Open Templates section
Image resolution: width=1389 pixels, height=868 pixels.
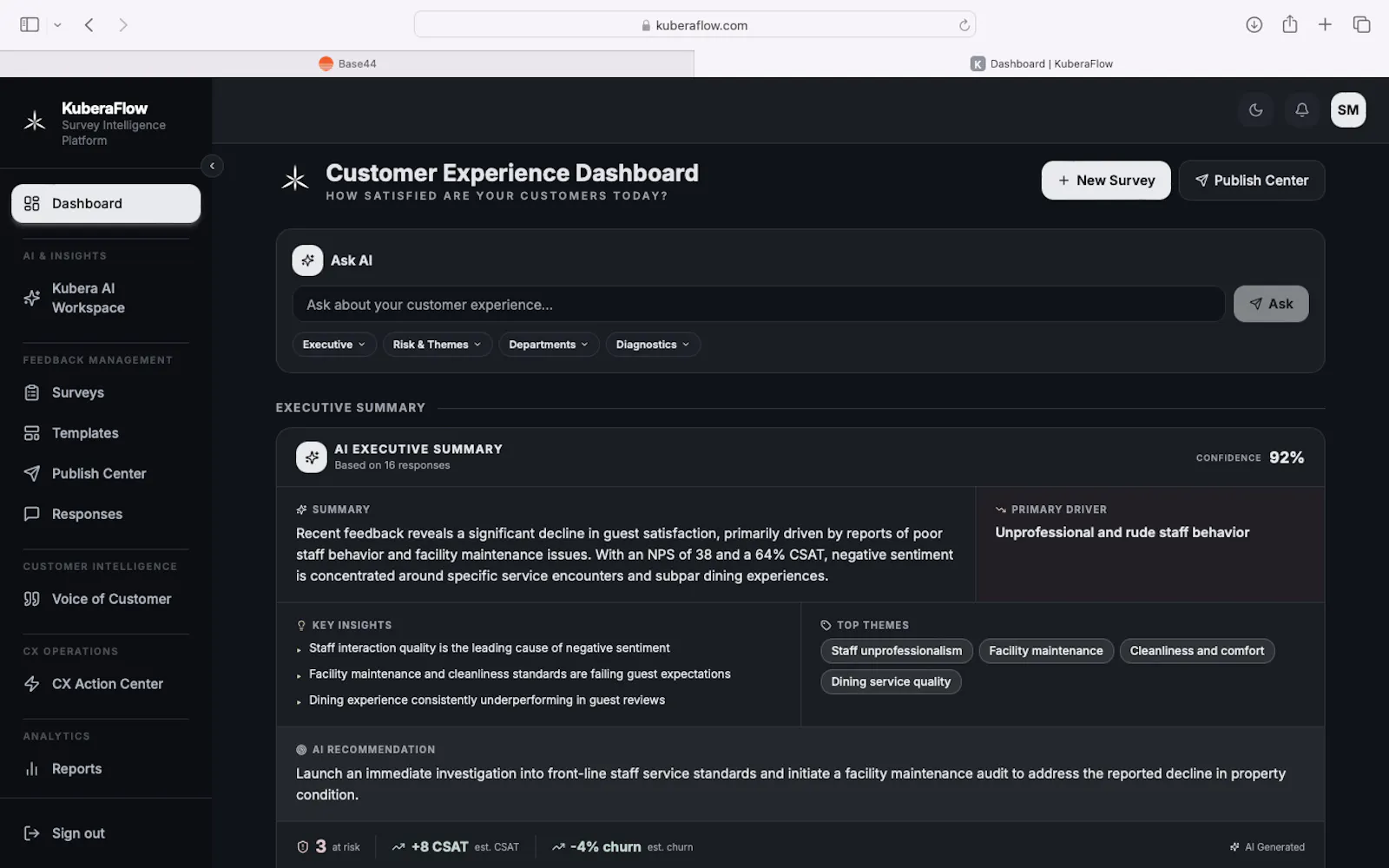(106, 433)
